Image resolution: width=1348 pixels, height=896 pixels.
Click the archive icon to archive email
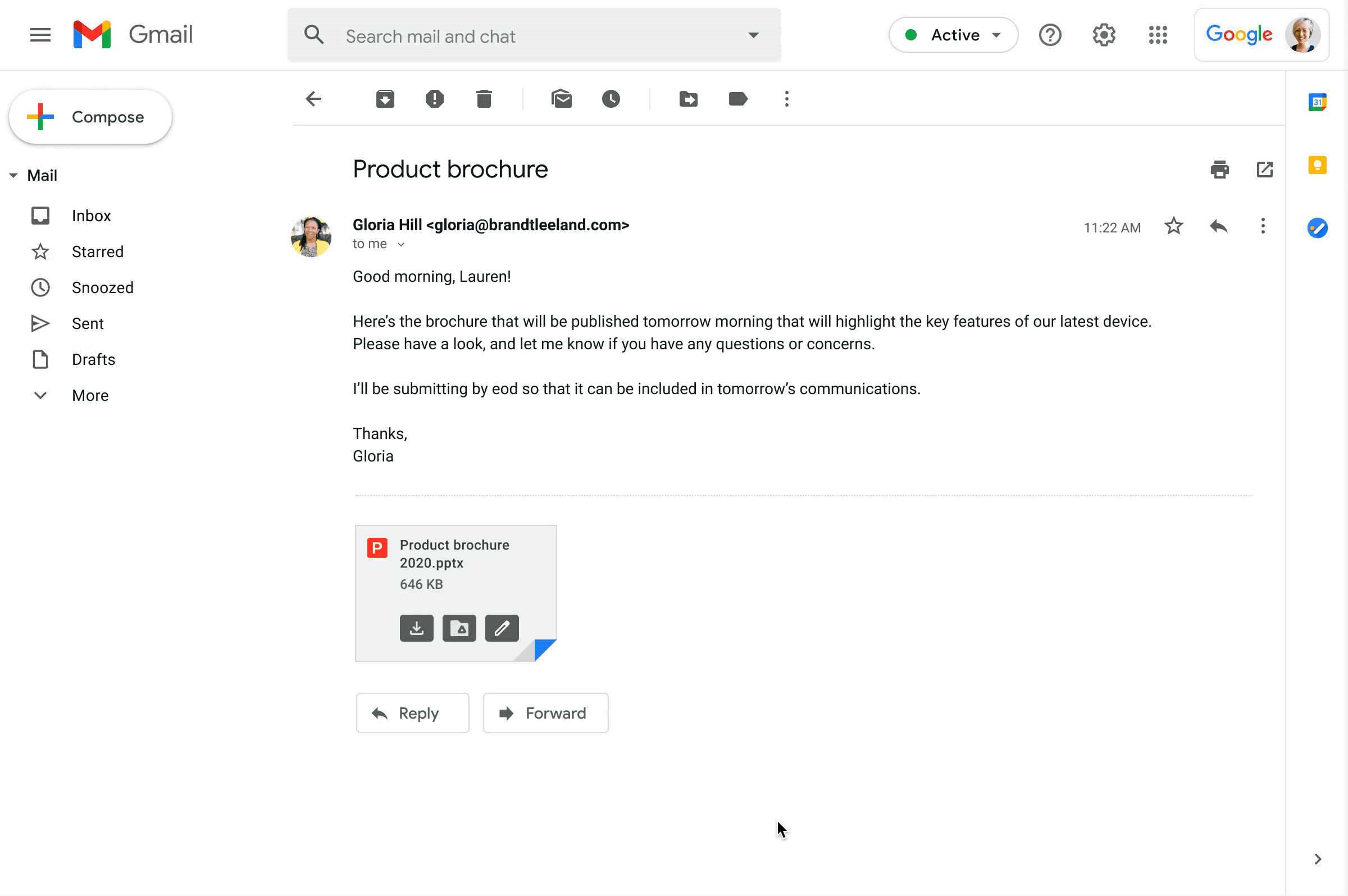384,98
